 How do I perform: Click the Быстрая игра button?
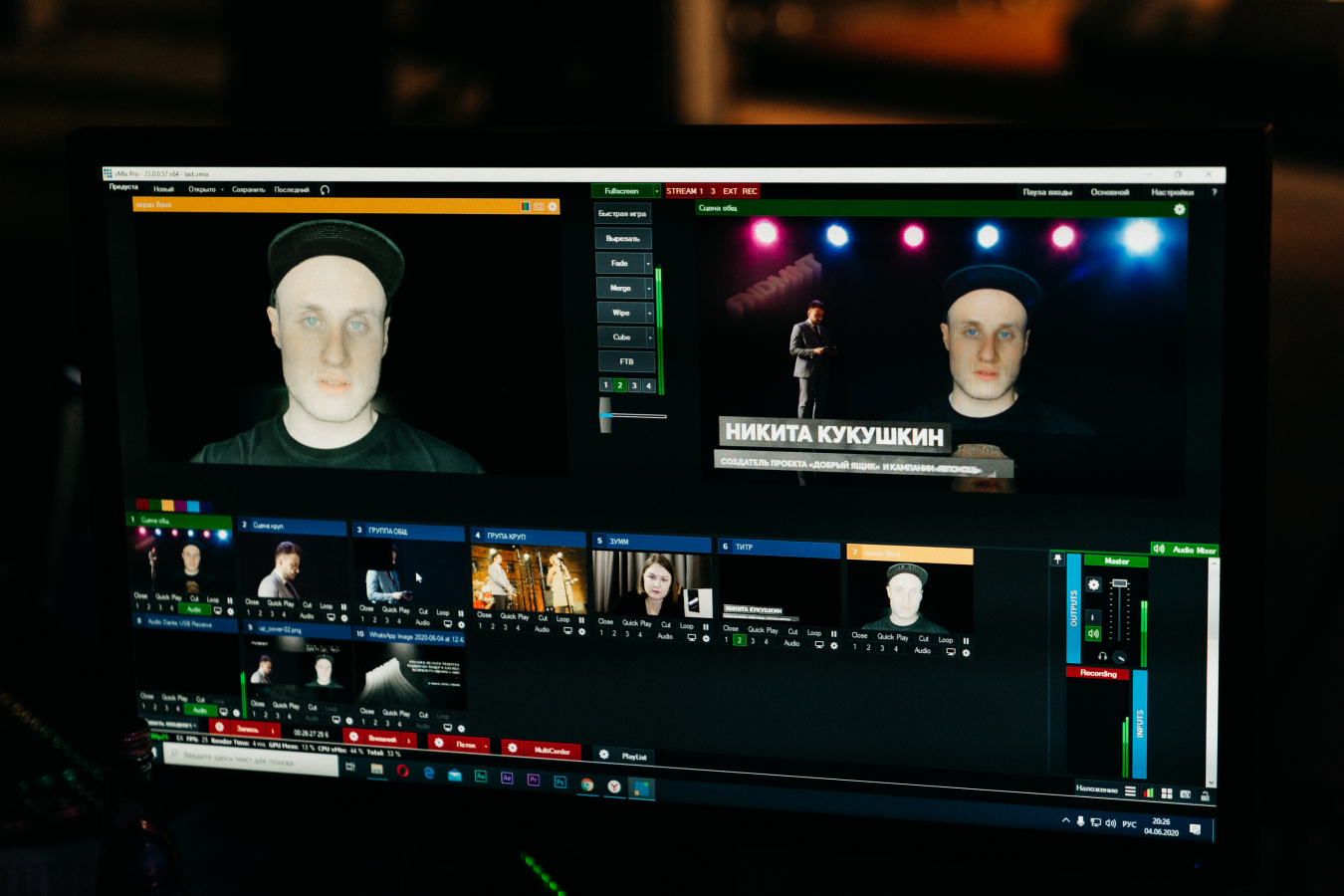[x=622, y=214]
